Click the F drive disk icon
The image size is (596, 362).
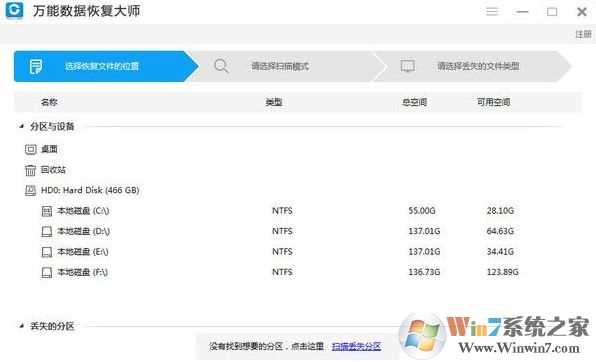click(47, 272)
